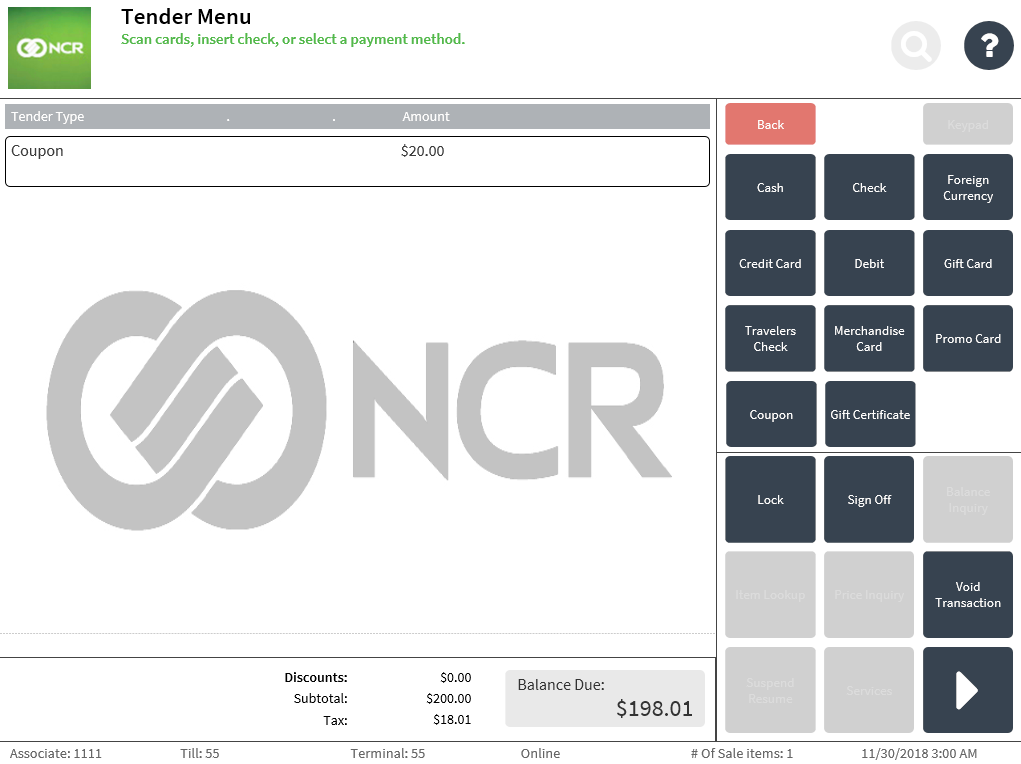
Task: Lock the terminal
Action: [x=770, y=500]
